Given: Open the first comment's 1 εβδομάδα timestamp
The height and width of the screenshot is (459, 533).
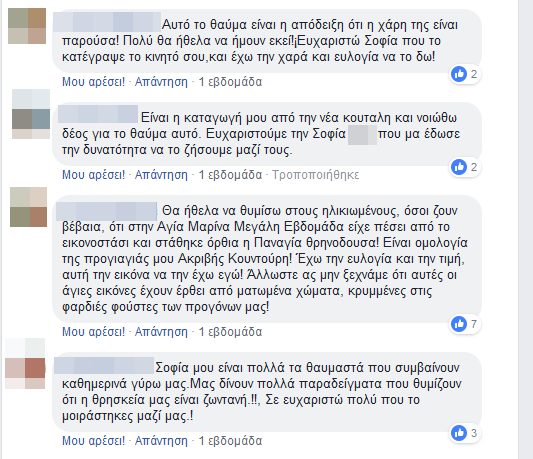Looking at the screenshot, I should pos(230,82).
